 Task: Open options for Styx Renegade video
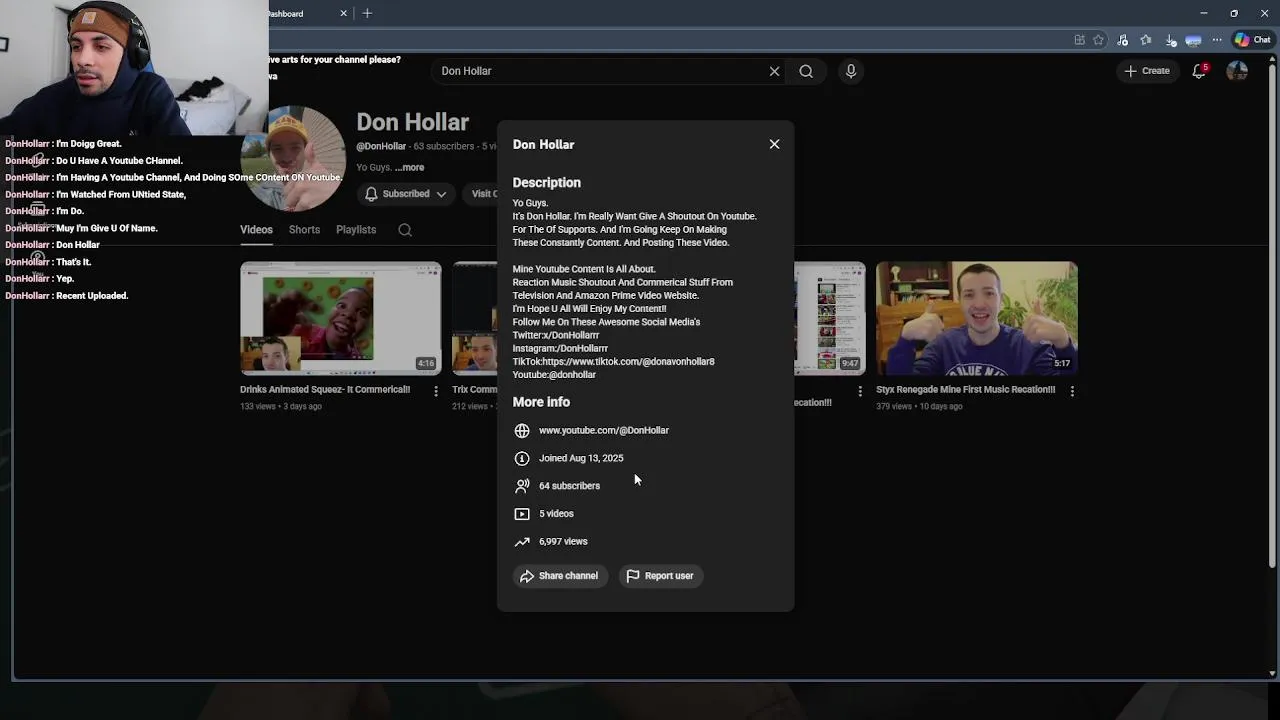coord(1072,391)
